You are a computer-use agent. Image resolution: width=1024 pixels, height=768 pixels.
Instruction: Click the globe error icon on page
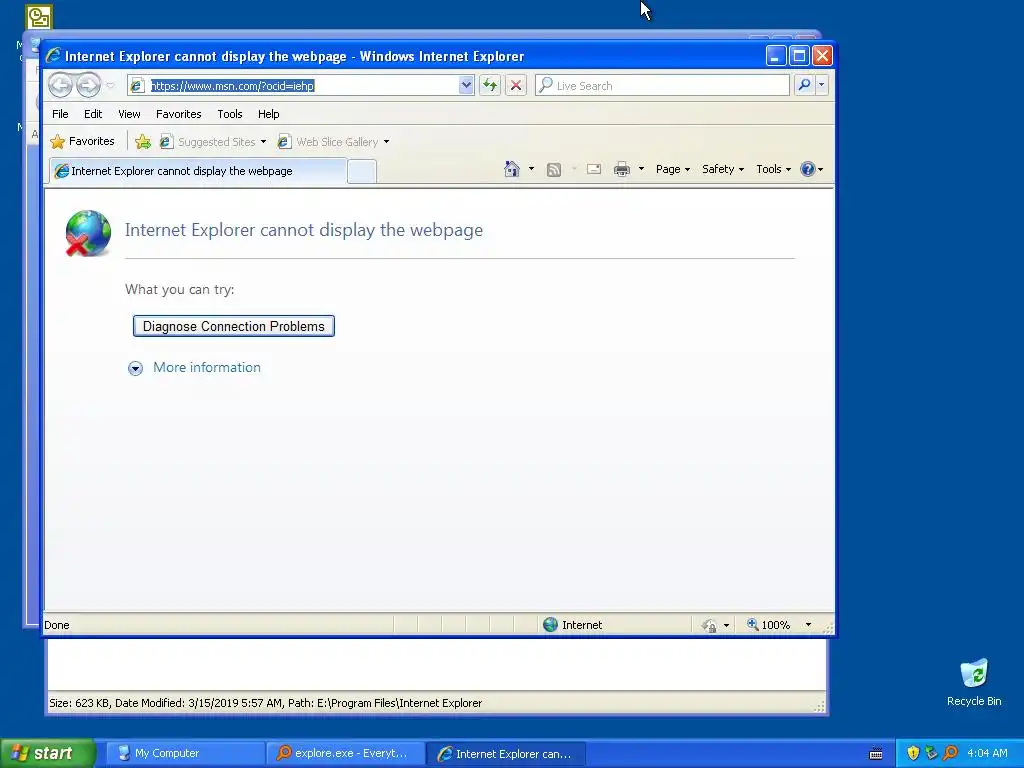[x=88, y=233]
